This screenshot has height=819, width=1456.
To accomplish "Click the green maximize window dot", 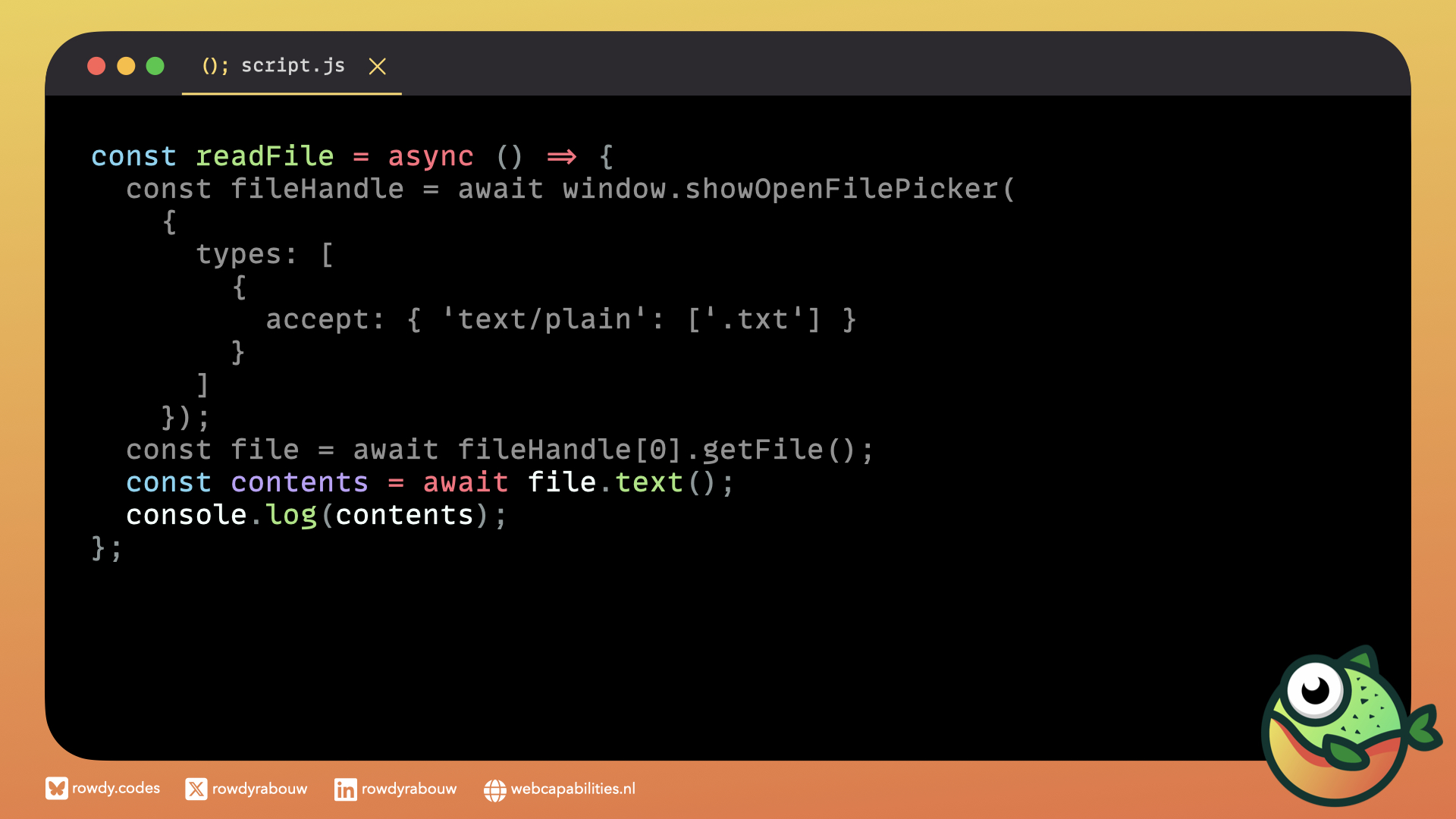I will 155,66.
